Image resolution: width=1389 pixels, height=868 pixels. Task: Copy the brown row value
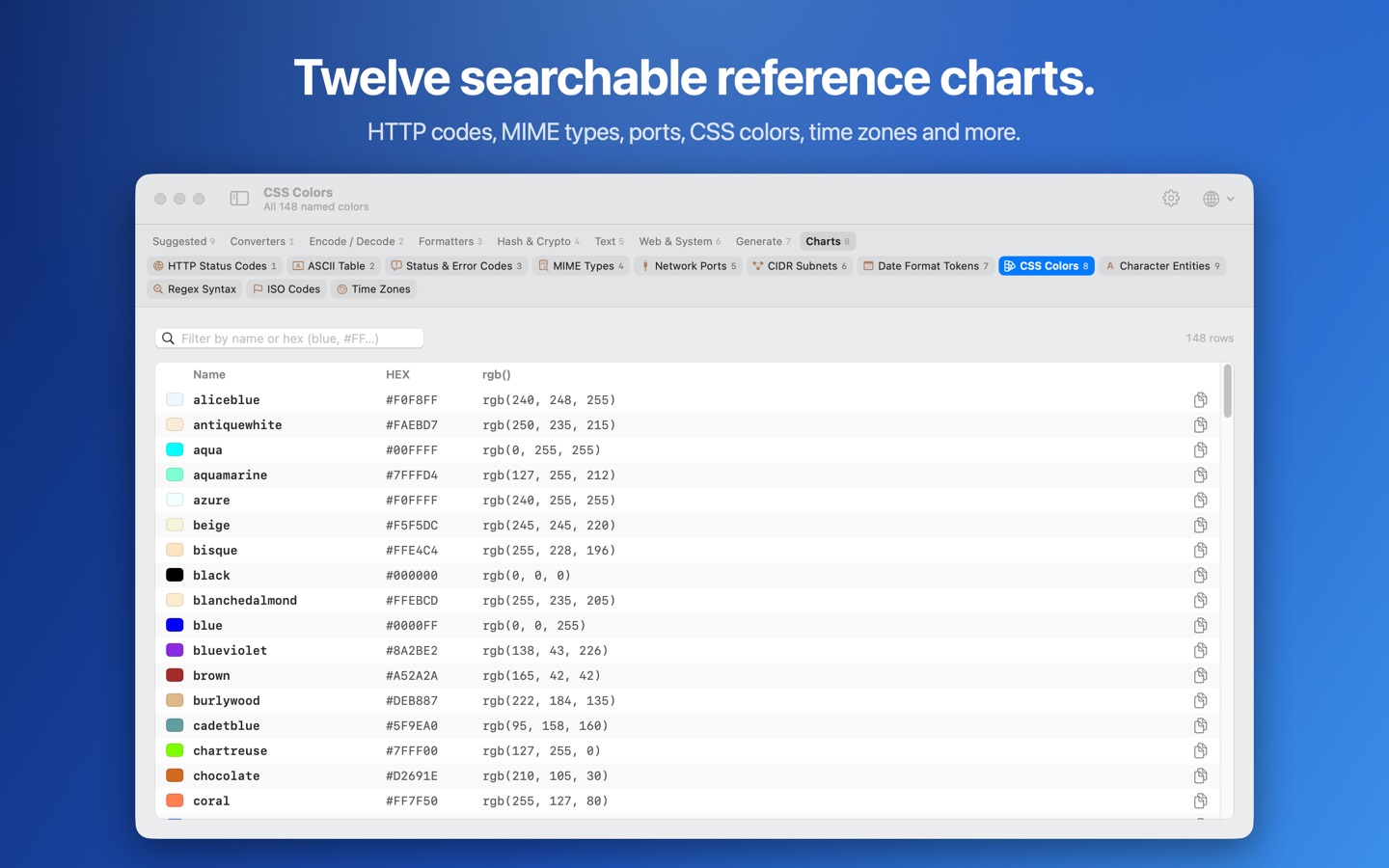pyautogui.click(x=1200, y=676)
